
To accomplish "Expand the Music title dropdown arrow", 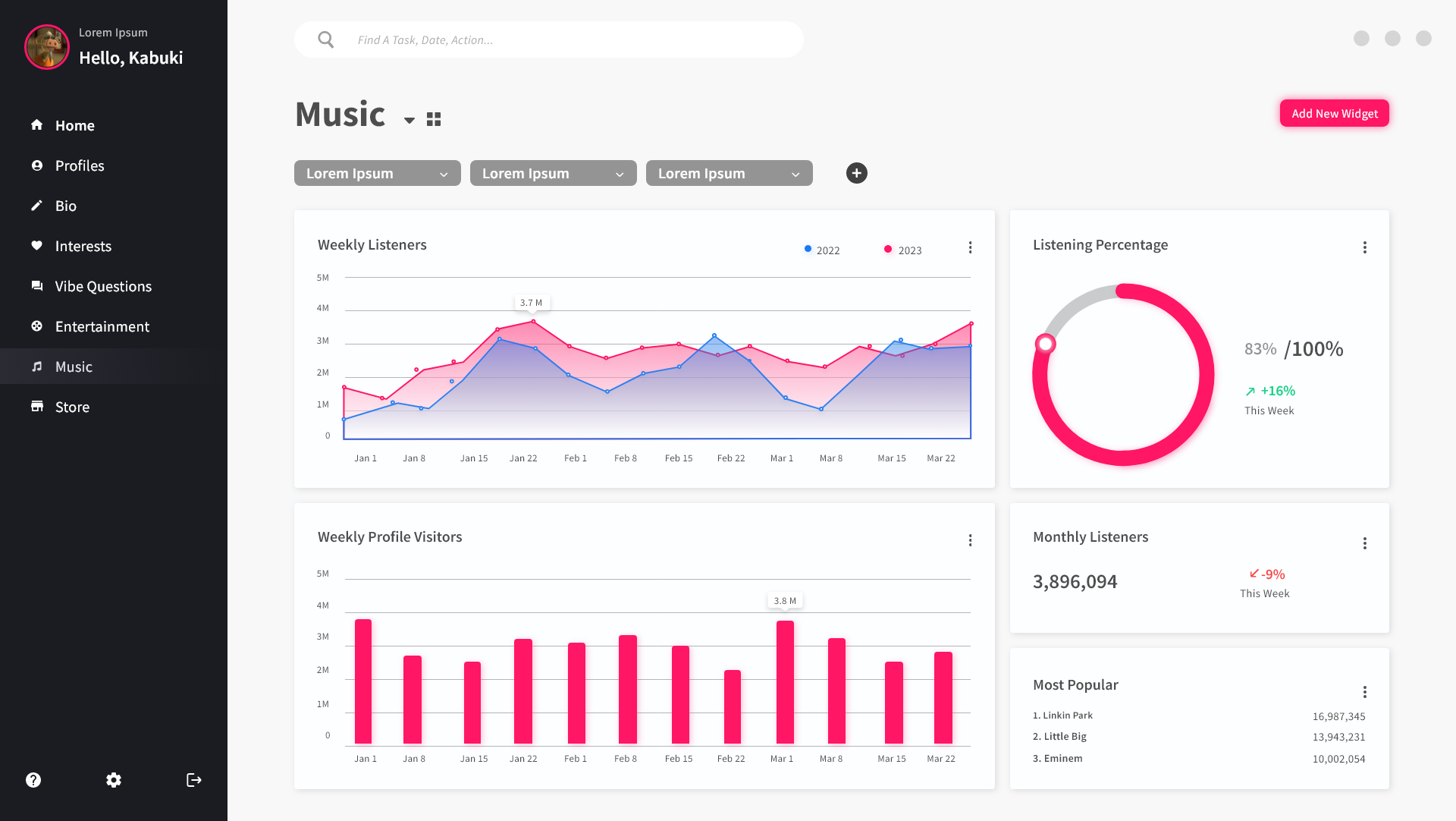I will [x=409, y=120].
